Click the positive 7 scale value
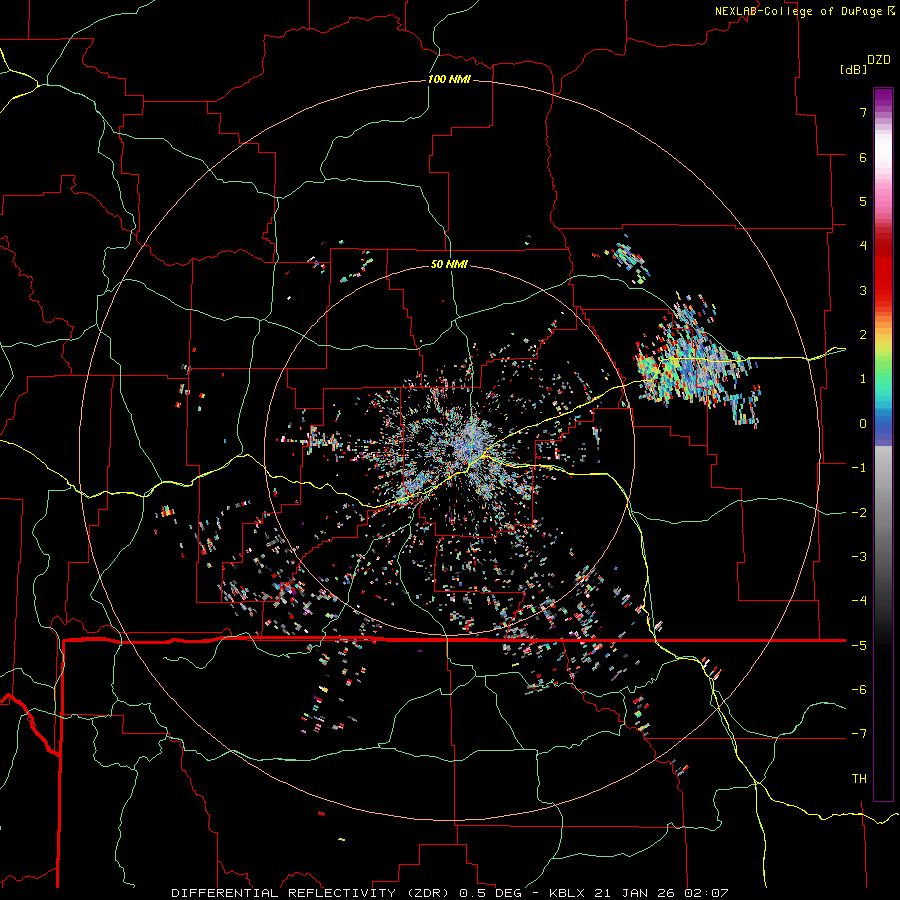 (x=863, y=112)
